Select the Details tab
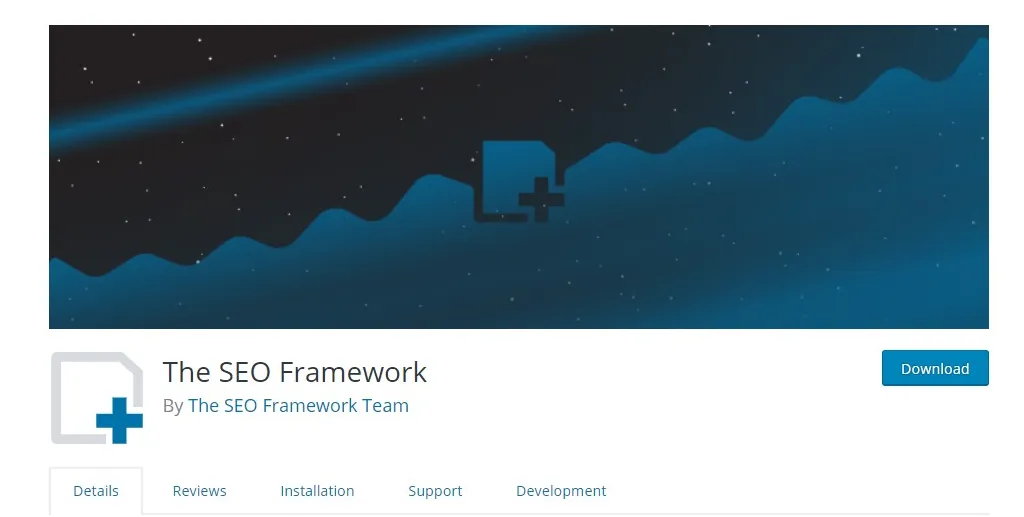 (96, 491)
